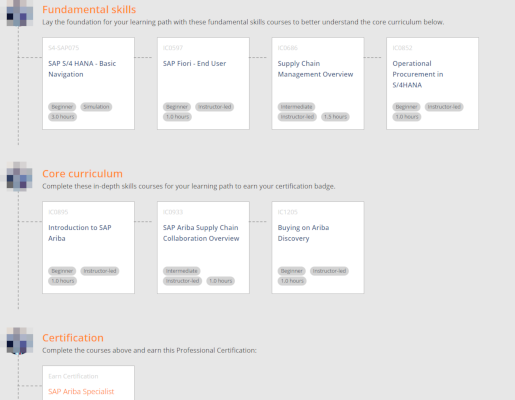Click Instructor-led tag on Operational Procurement card

pos(444,107)
